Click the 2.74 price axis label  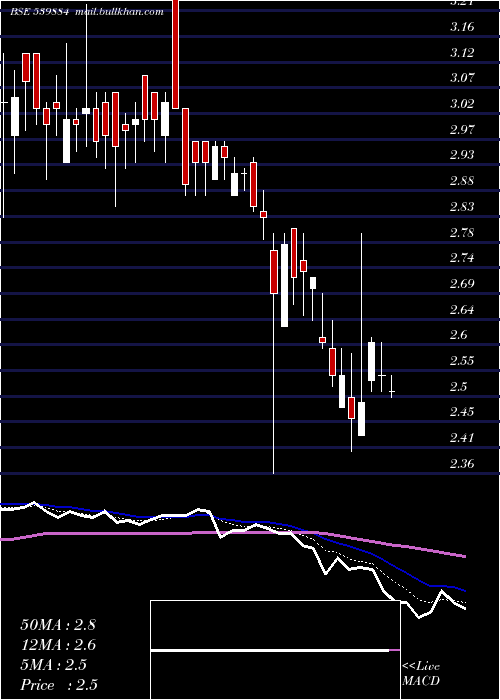(x=462, y=258)
